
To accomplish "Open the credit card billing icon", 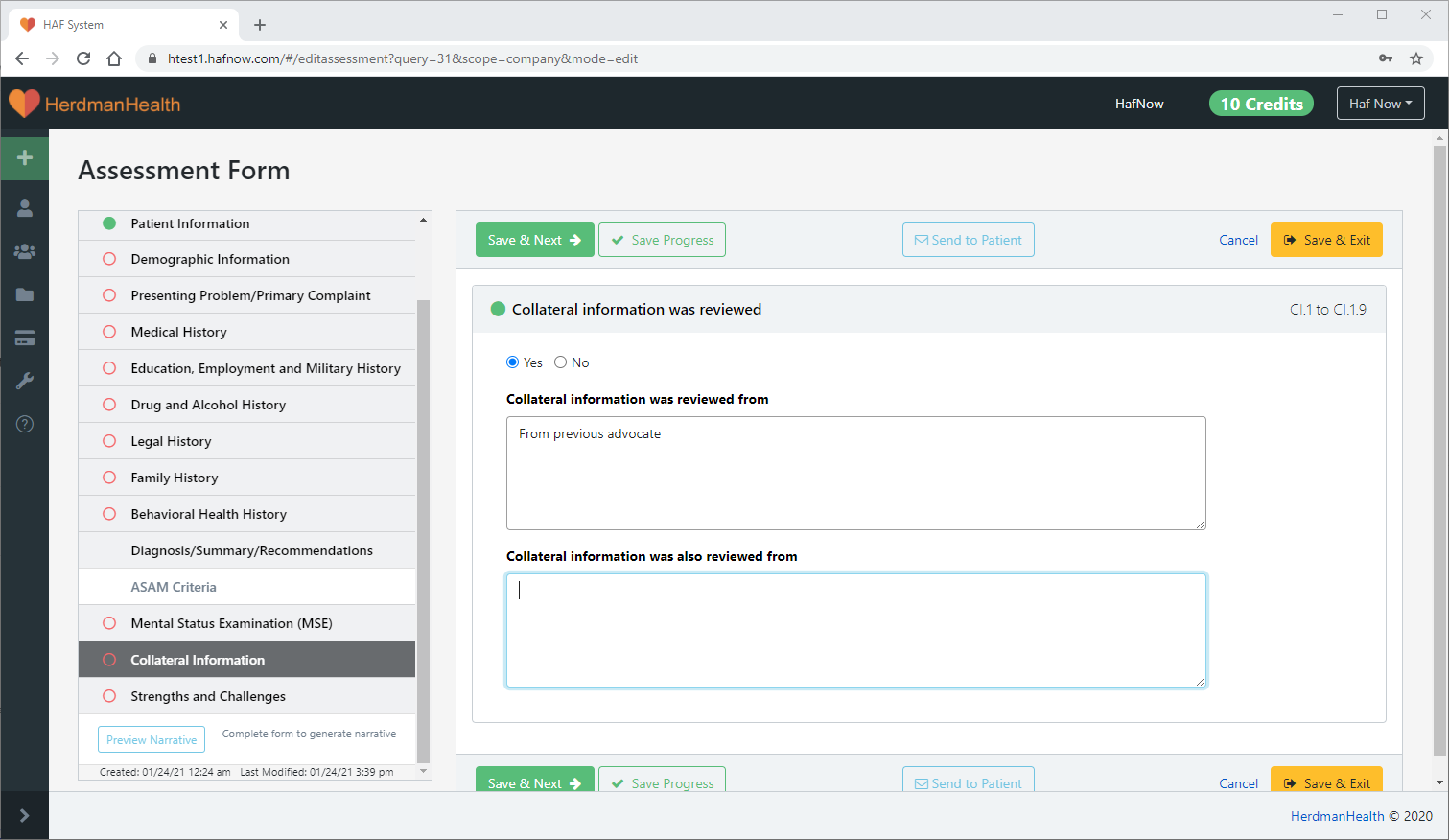I will coord(25,338).
